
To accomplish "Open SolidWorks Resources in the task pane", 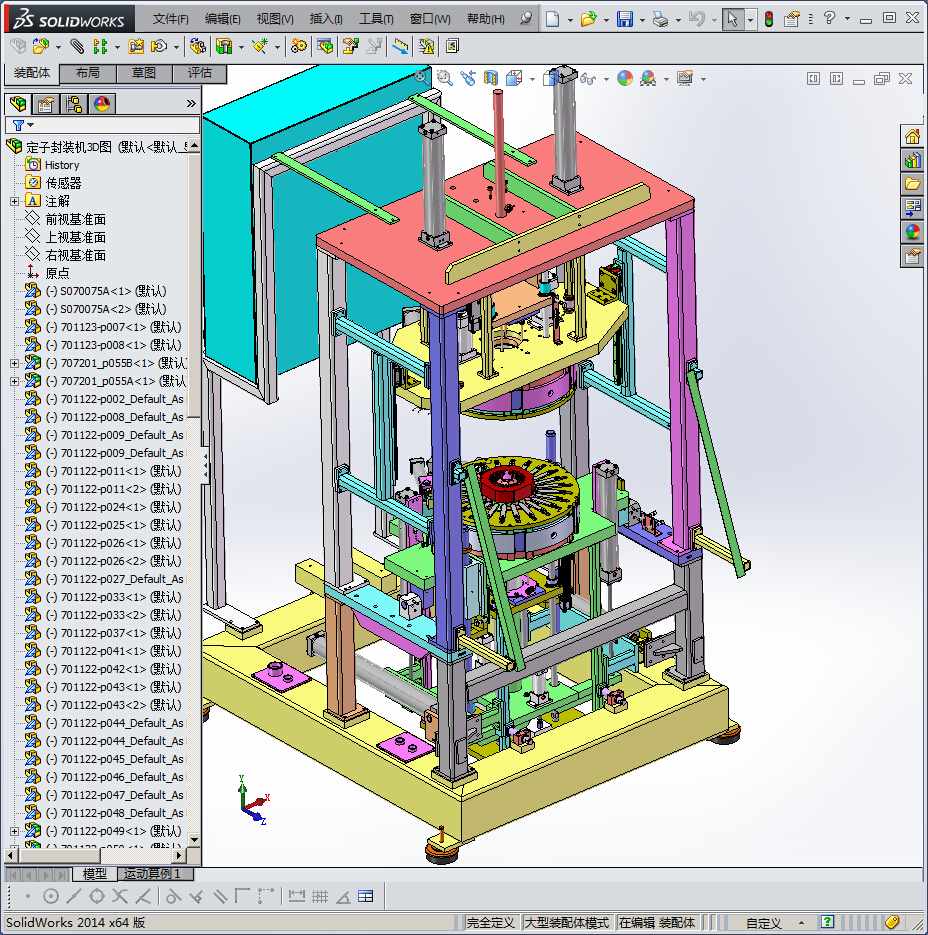I will point(912,137).
